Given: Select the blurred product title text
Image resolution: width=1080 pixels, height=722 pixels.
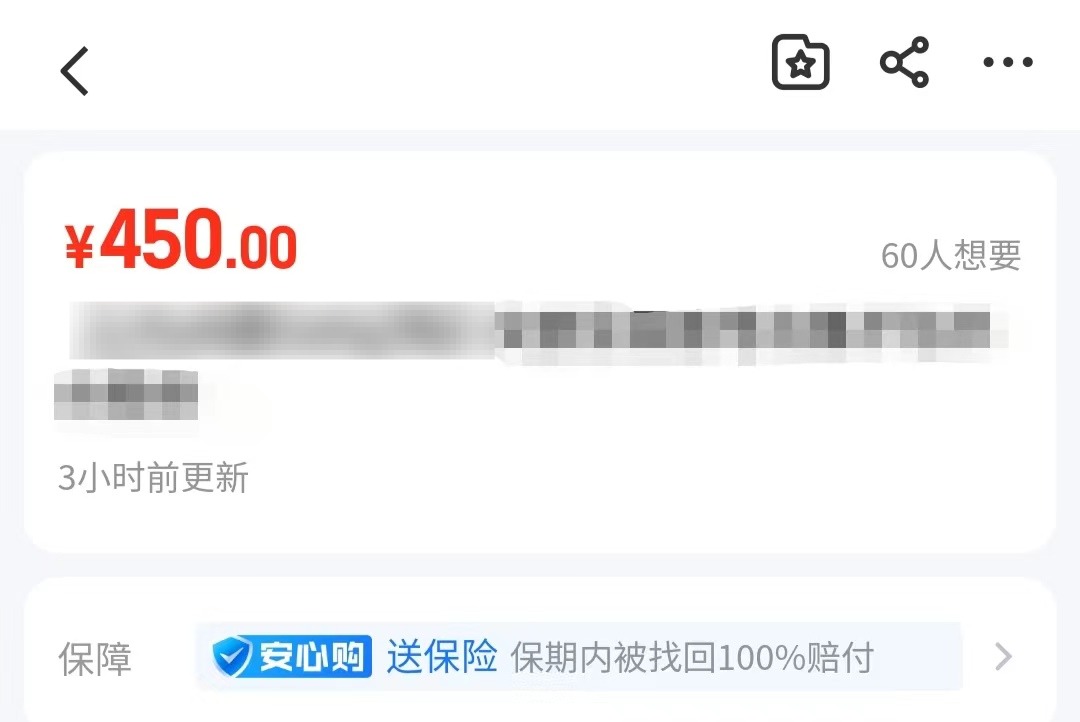Looking at the screenshot, I should [x=282, y=329].
